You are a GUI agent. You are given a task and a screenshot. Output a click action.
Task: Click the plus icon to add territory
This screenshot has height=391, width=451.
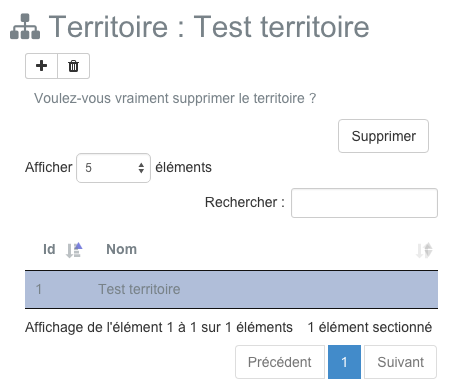[41, 66]
